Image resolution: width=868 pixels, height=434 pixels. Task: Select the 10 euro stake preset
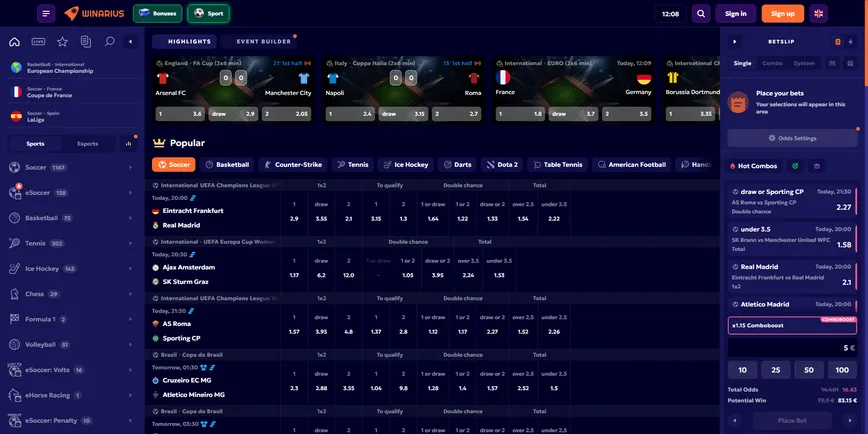coord(742,370)
